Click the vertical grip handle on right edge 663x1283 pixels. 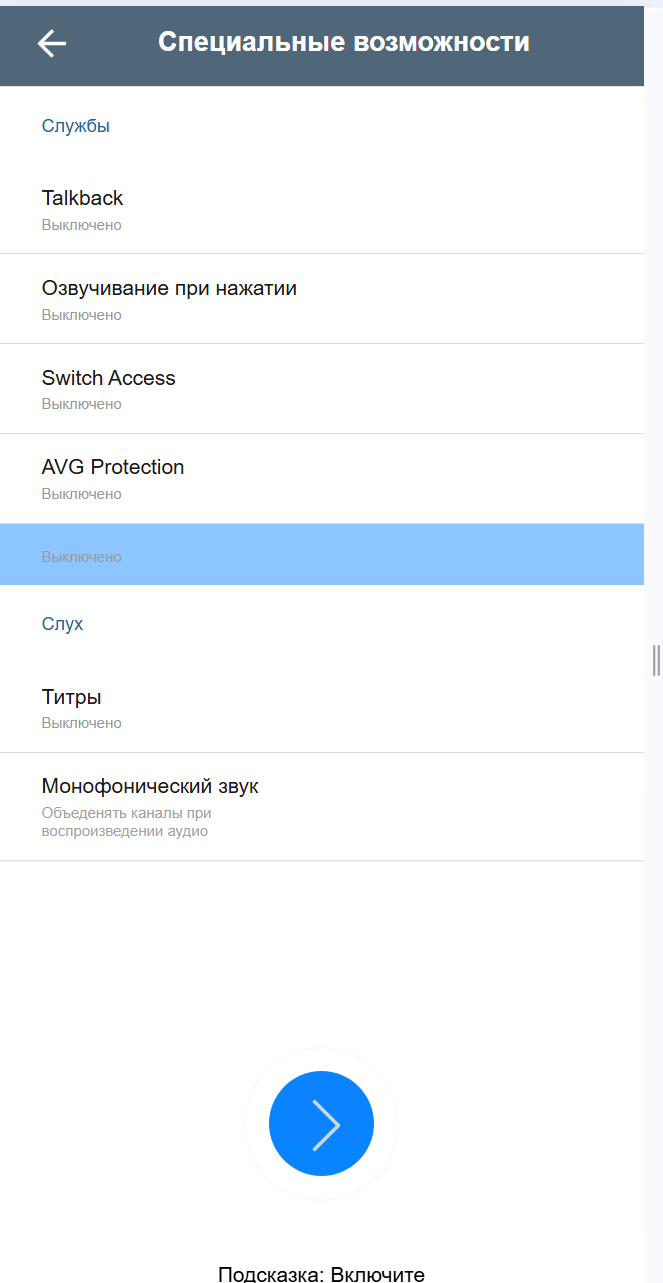656,660
